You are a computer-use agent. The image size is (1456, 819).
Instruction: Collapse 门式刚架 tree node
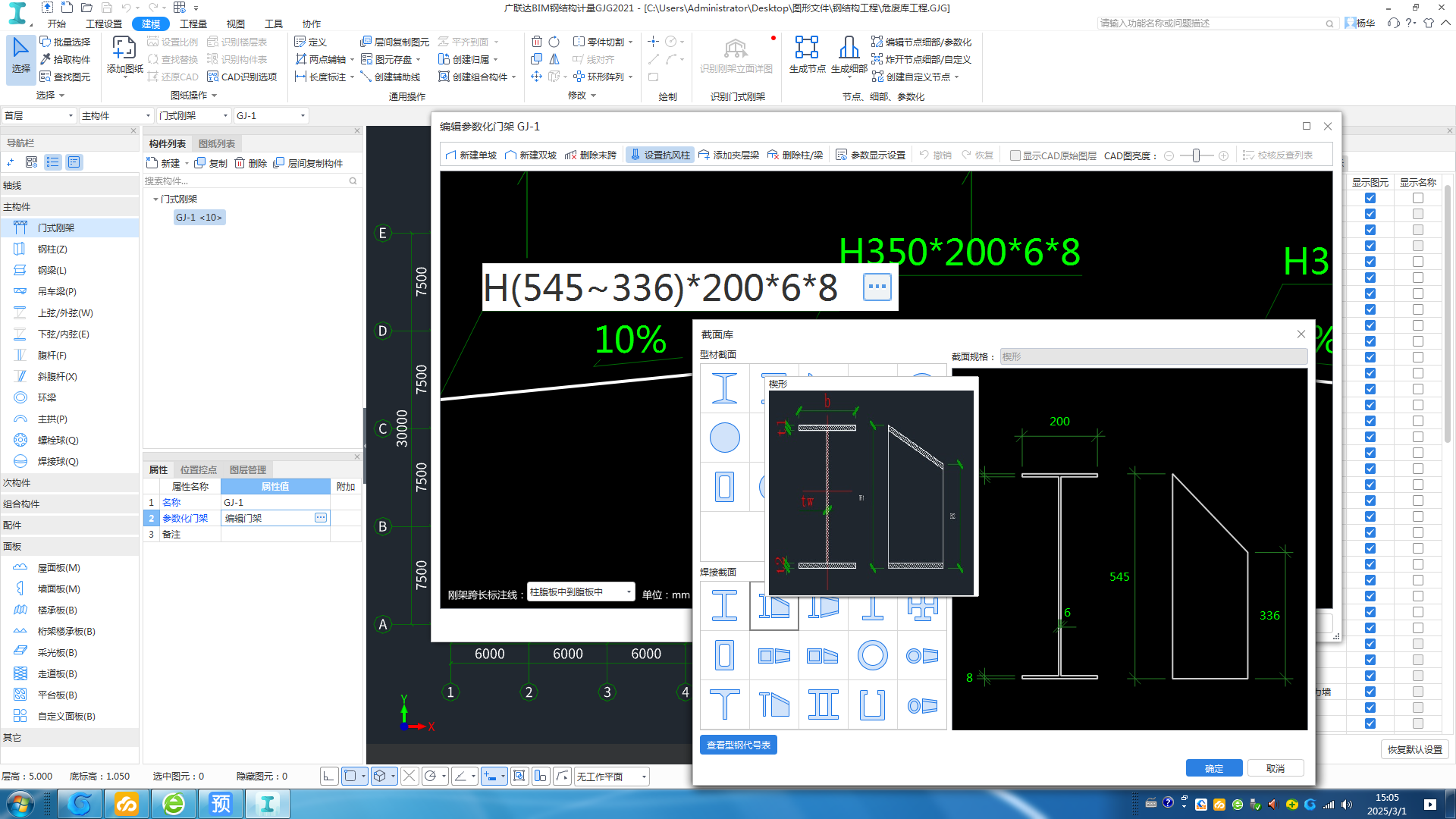[x=155, y=199]
